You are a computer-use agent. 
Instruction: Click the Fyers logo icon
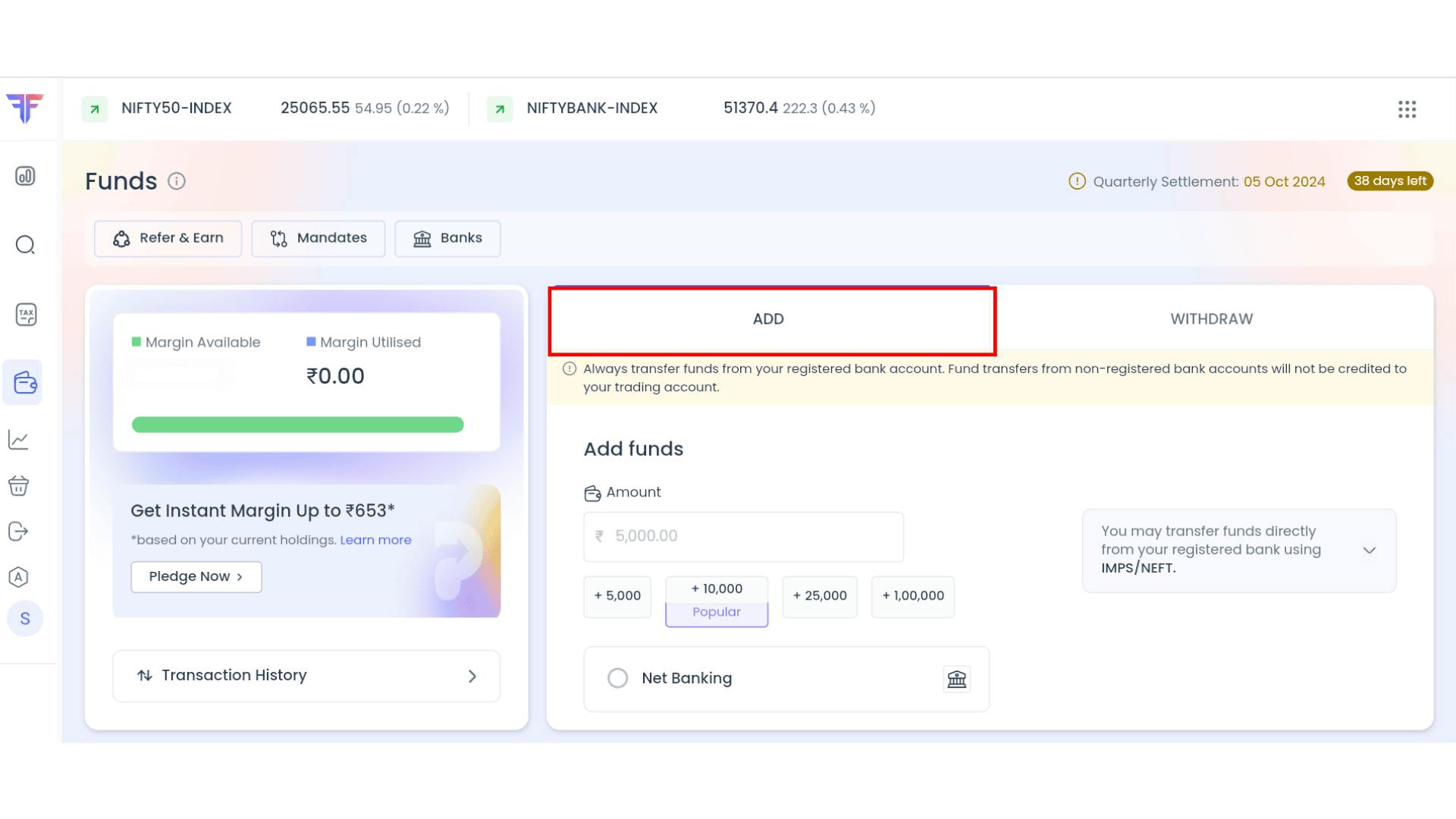25,108
